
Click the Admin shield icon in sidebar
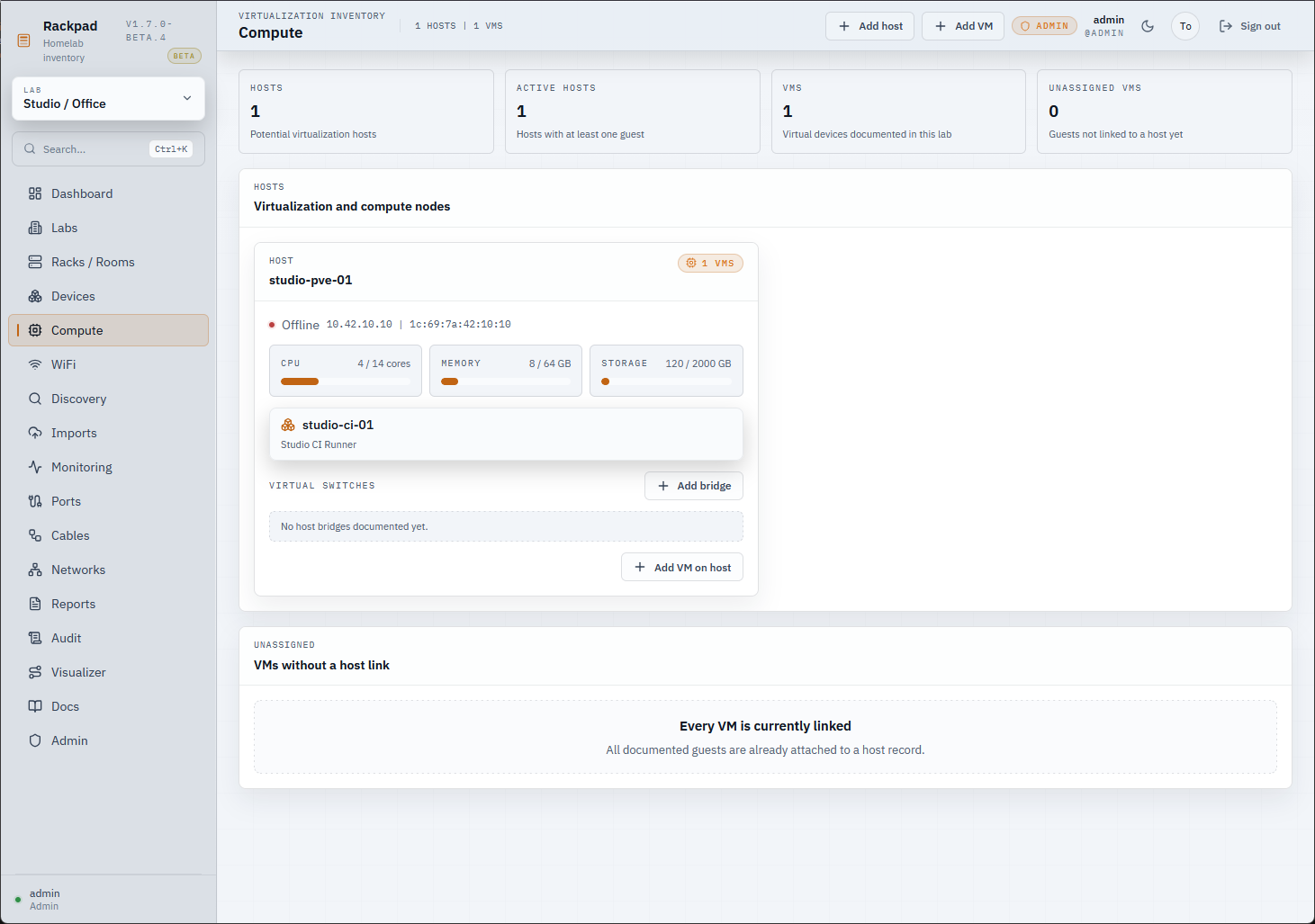point(35,740)
